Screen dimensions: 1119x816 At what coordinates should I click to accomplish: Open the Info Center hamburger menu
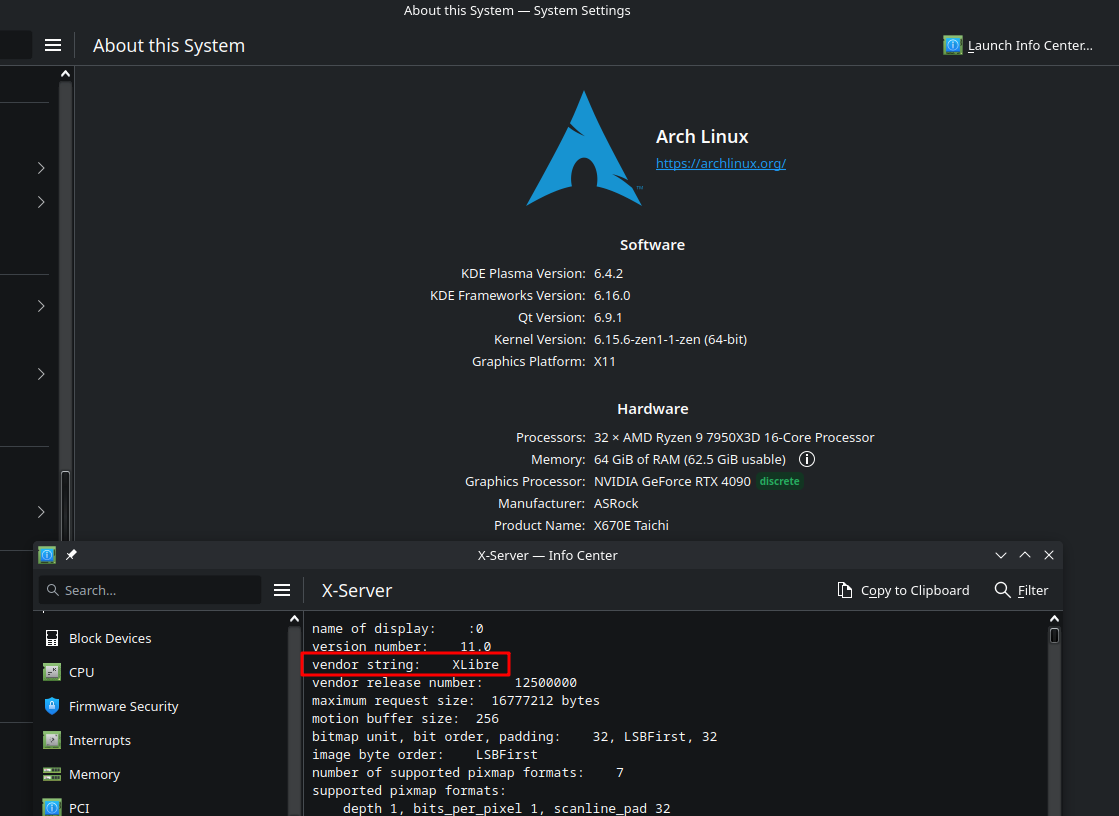(x=282, y=590)
